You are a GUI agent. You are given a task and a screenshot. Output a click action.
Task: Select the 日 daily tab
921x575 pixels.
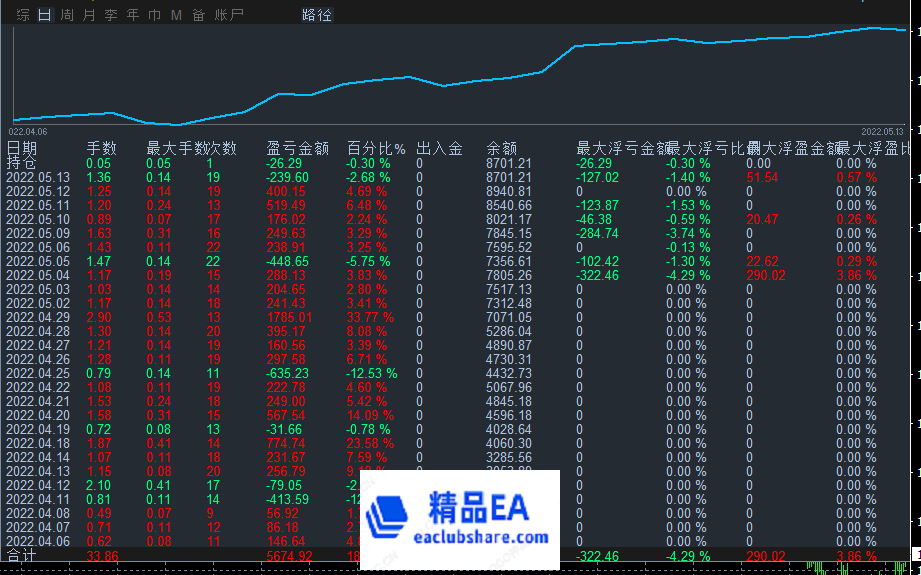[45, 15]
